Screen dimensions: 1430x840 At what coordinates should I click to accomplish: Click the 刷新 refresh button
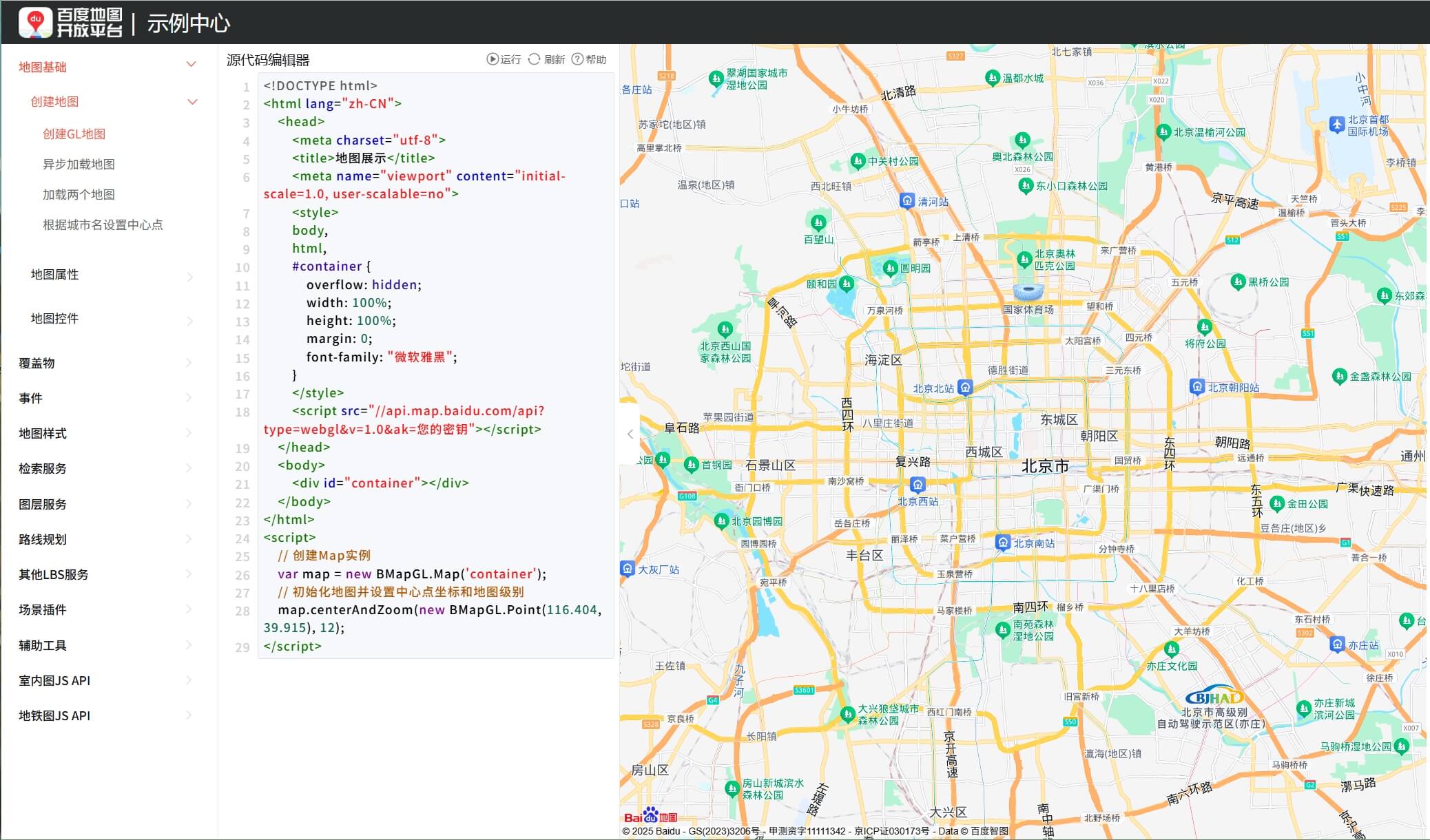(547, 60)
